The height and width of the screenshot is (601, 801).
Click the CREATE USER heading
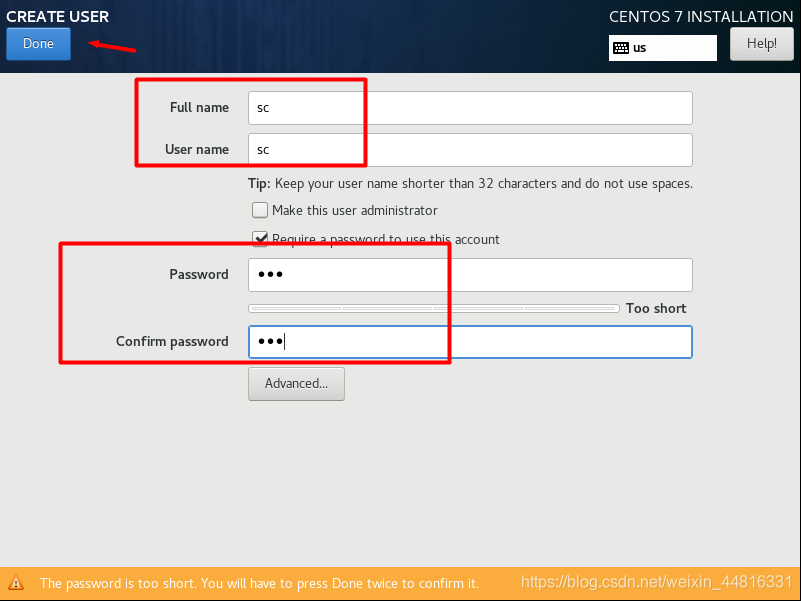[57, 16]
